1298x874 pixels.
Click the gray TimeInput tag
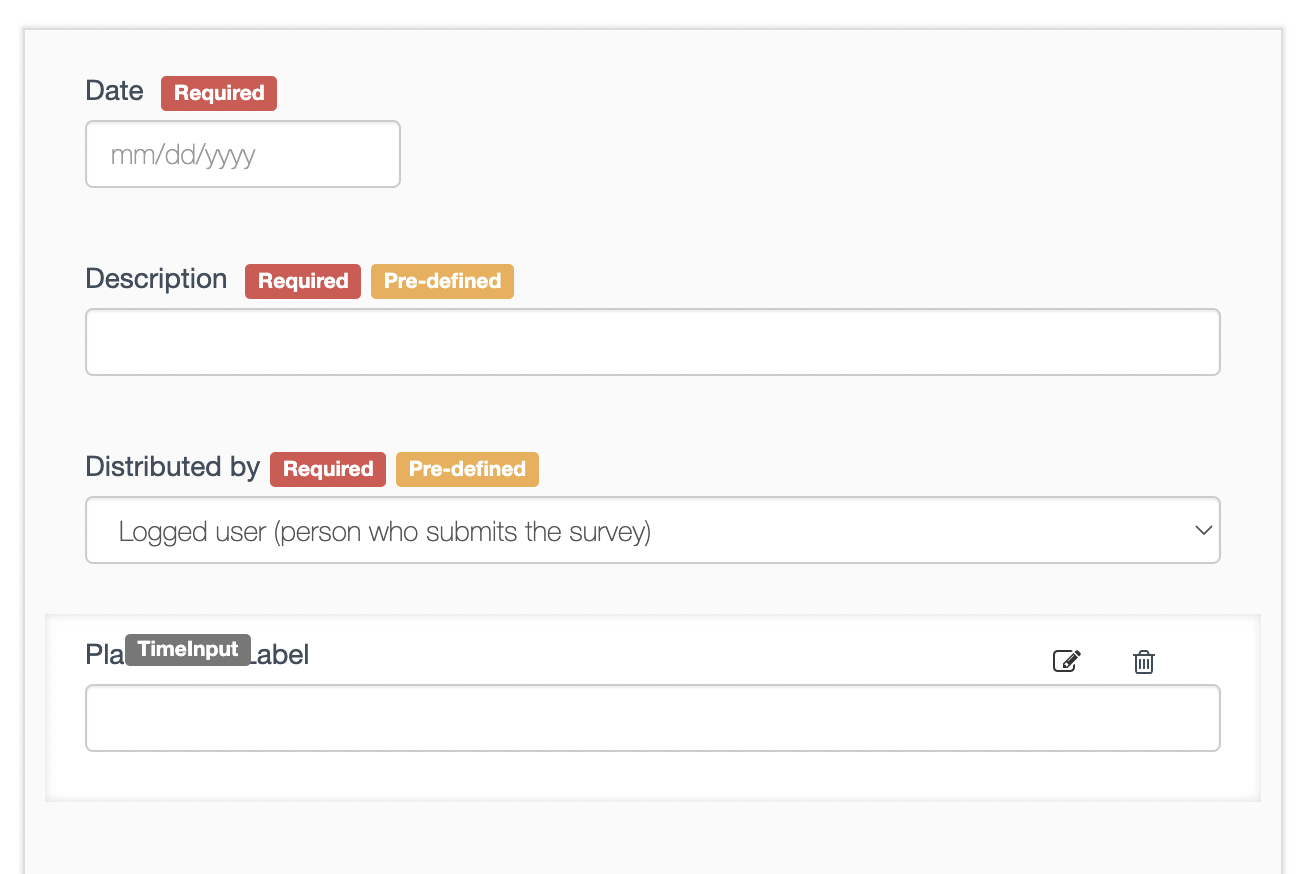point(188,649)
